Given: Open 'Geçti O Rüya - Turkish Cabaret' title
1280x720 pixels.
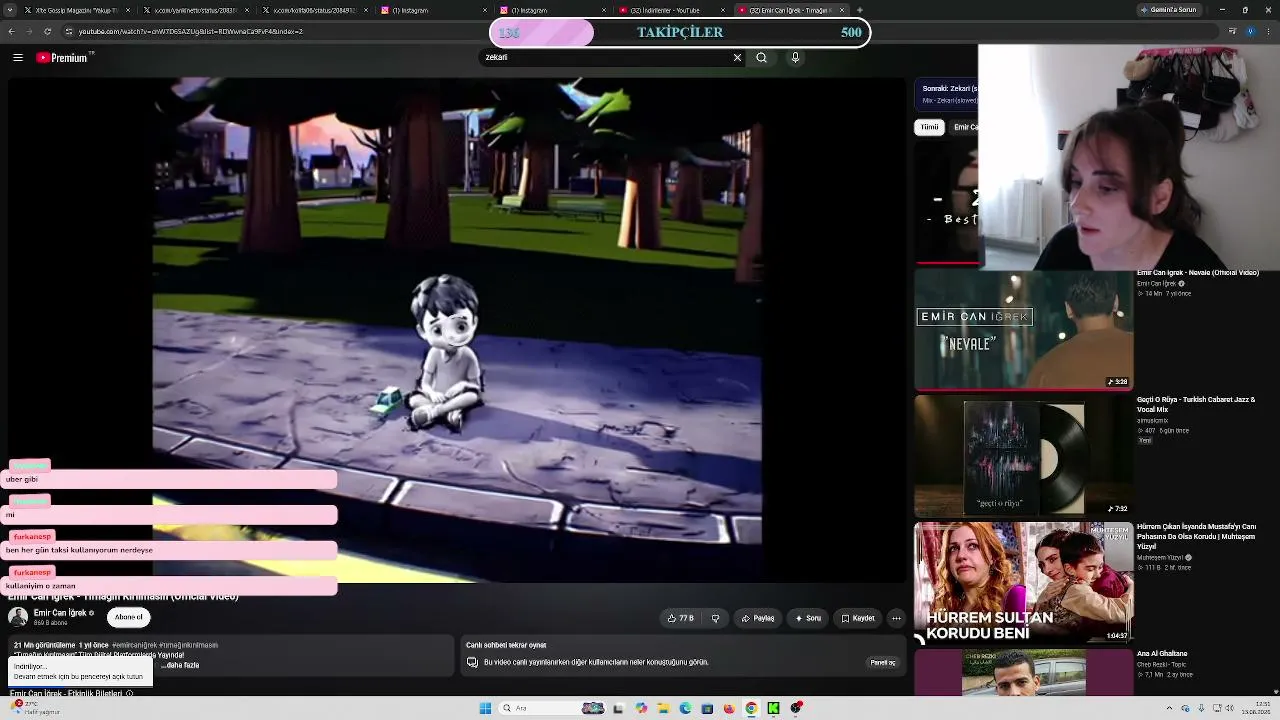Looking at the screenshot, I should 1196,404.
